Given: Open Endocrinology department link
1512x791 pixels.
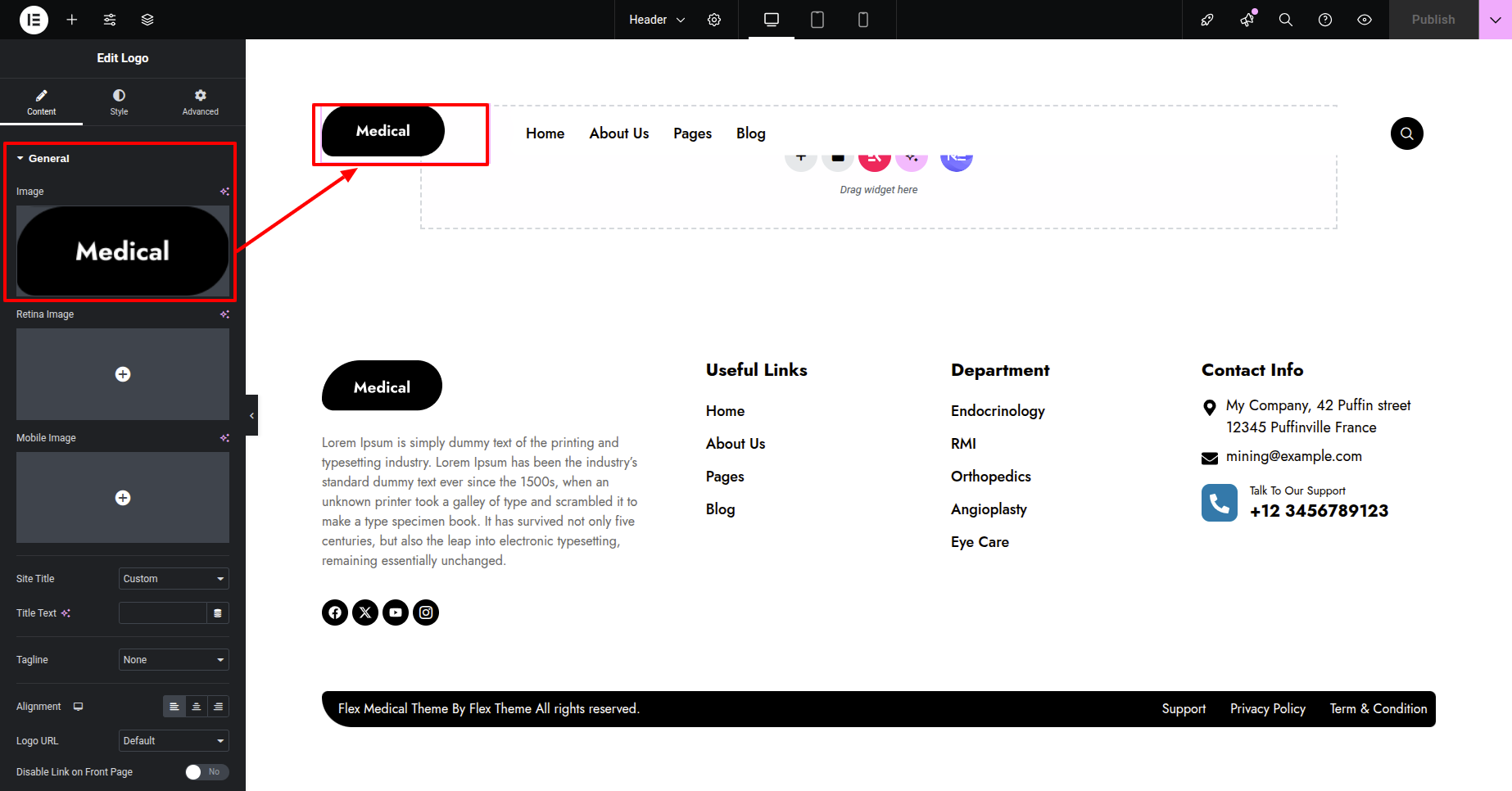Looking at the screenshot, I should pyautogui.click(x=998, y=411).
